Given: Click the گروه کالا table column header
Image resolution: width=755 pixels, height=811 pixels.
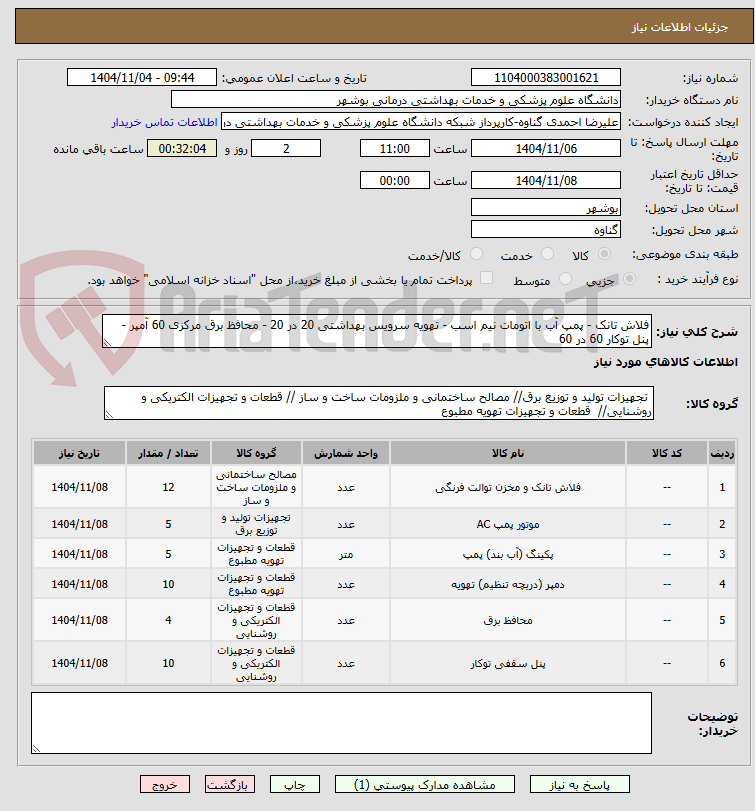Looking at the screenshot, I should coord(256,453).
